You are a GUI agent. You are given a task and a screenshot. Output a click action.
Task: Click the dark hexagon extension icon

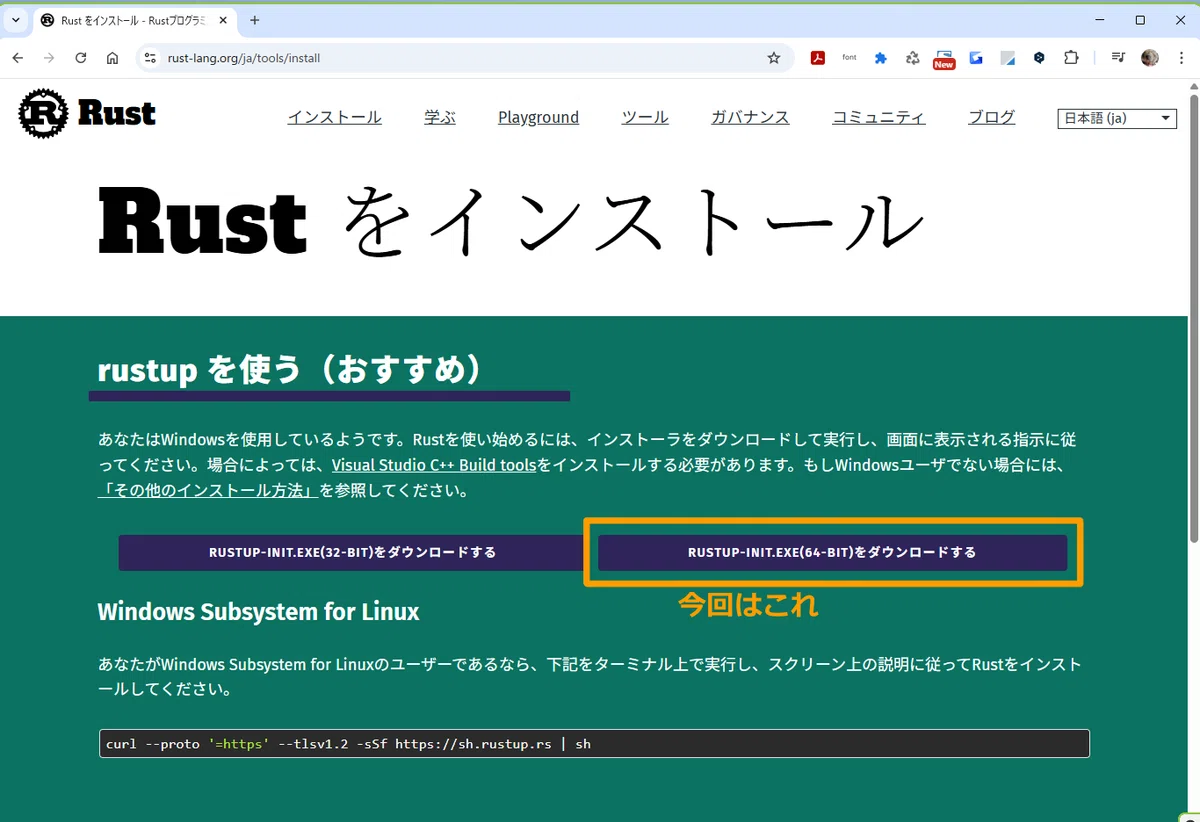[x=1039, y=58]
